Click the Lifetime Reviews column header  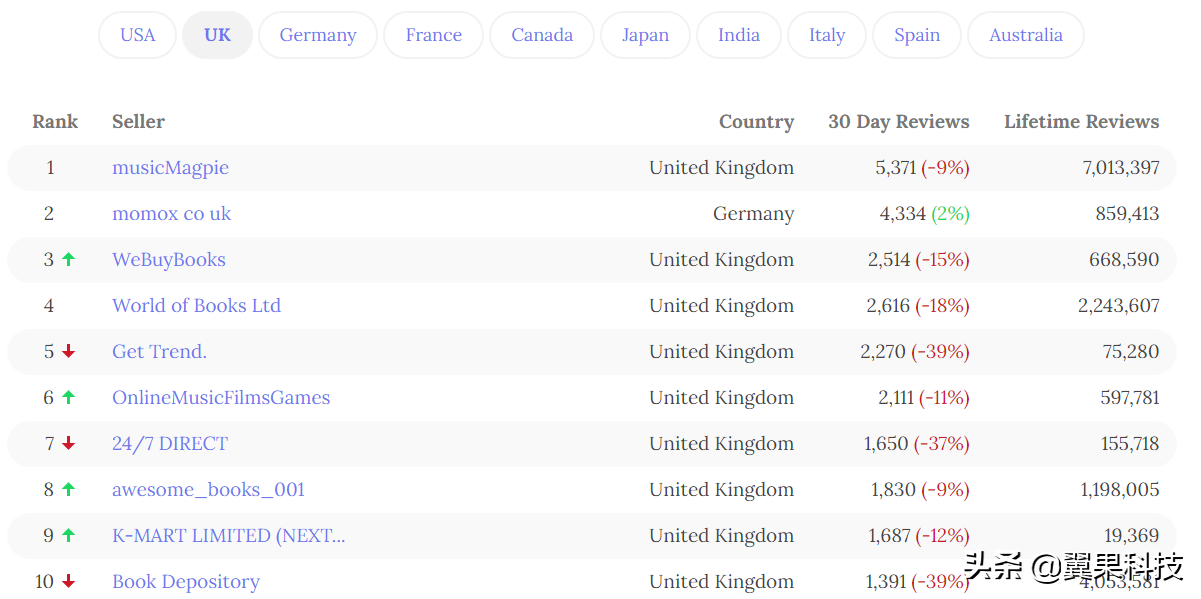(x=1082, y=122)
